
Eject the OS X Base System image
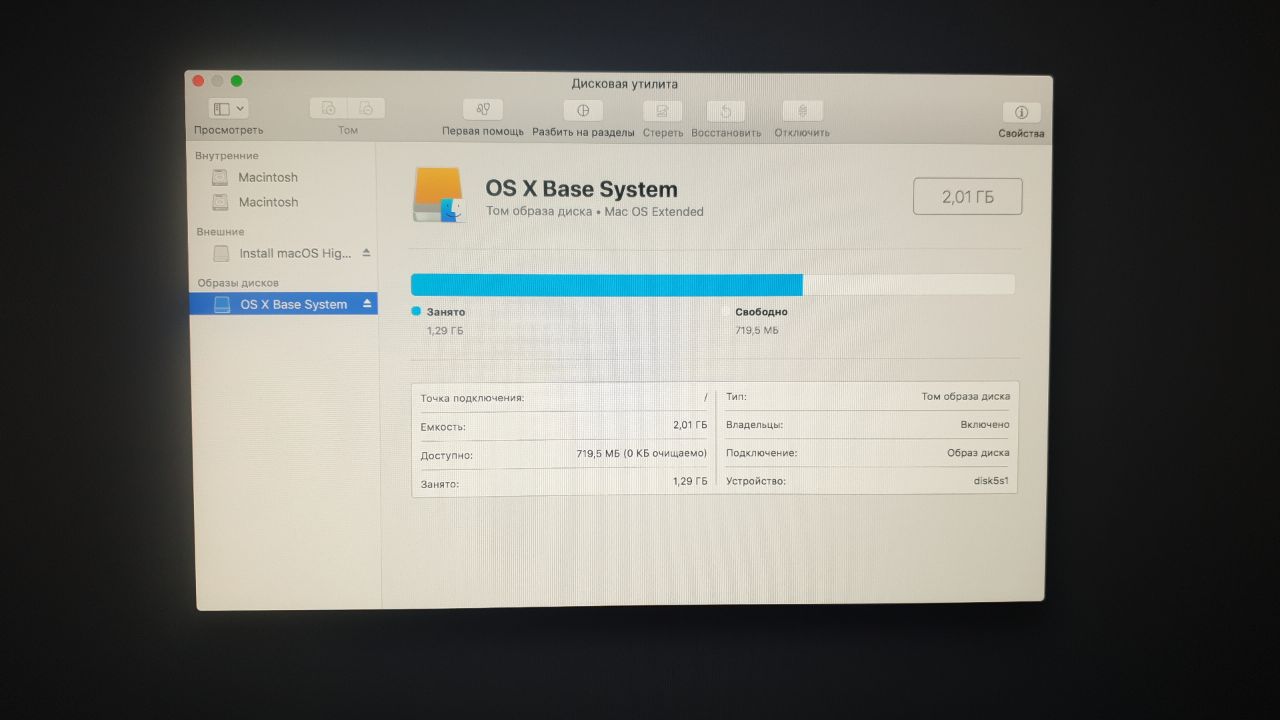(x=367, y=304)
